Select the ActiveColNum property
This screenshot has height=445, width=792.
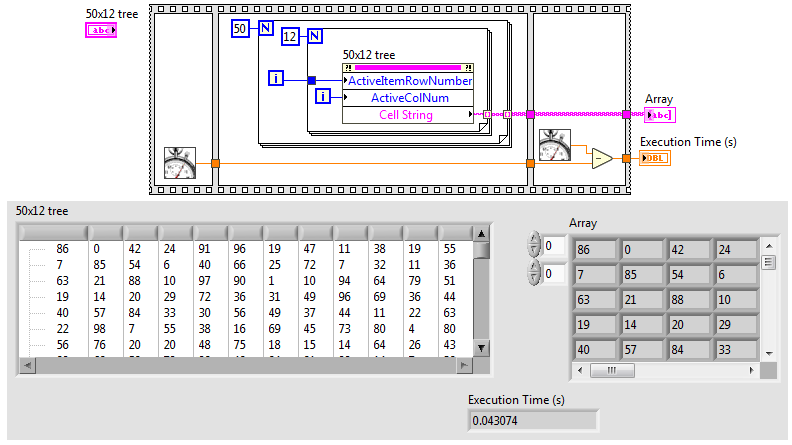[408, 98]
